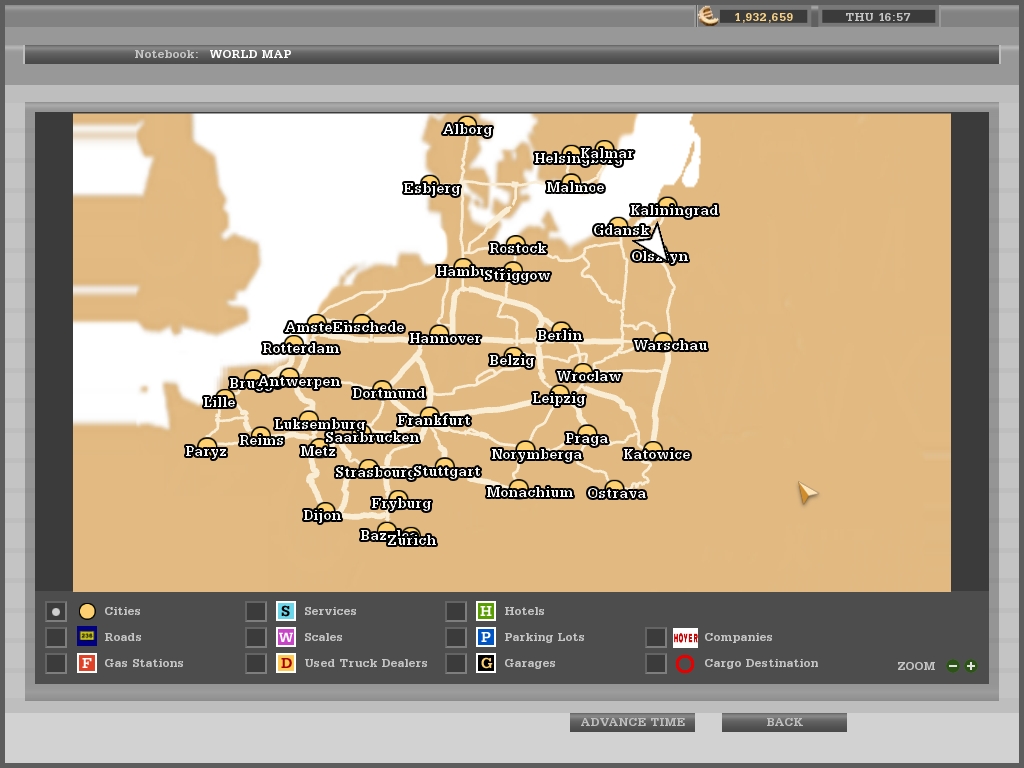Viewport: 1024px width, 768px height.
Task: Click the red Gas Stations icon
Action: click(x=87, y=663)
